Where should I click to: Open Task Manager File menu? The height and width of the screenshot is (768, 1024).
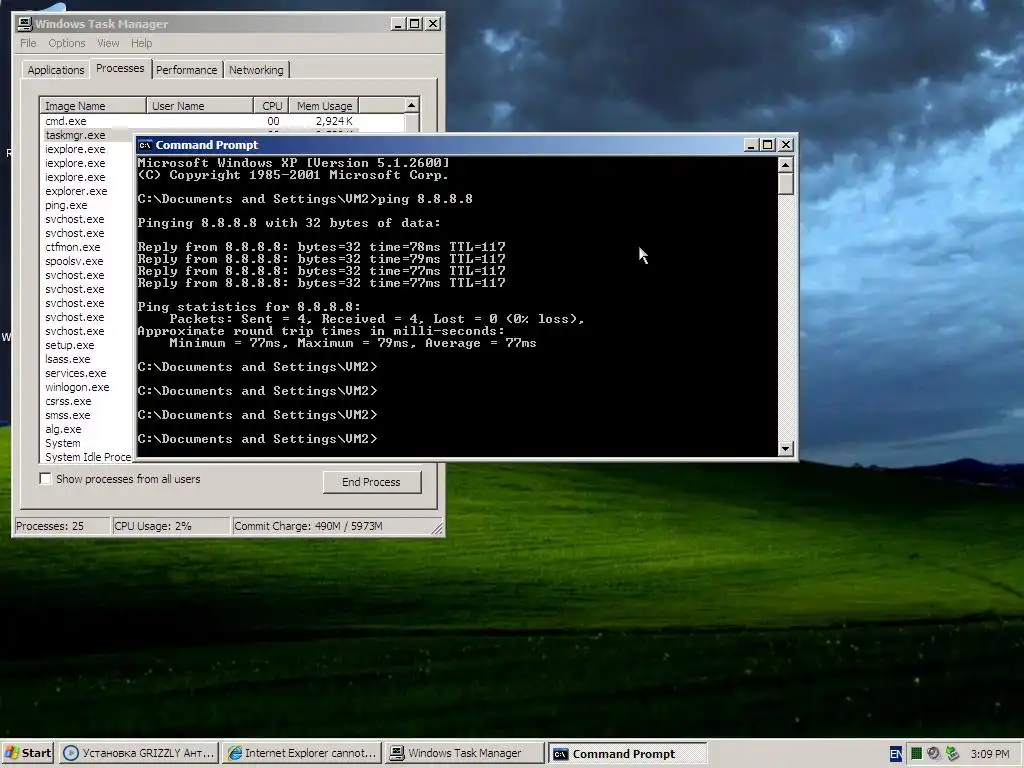[x=28, y=43]
